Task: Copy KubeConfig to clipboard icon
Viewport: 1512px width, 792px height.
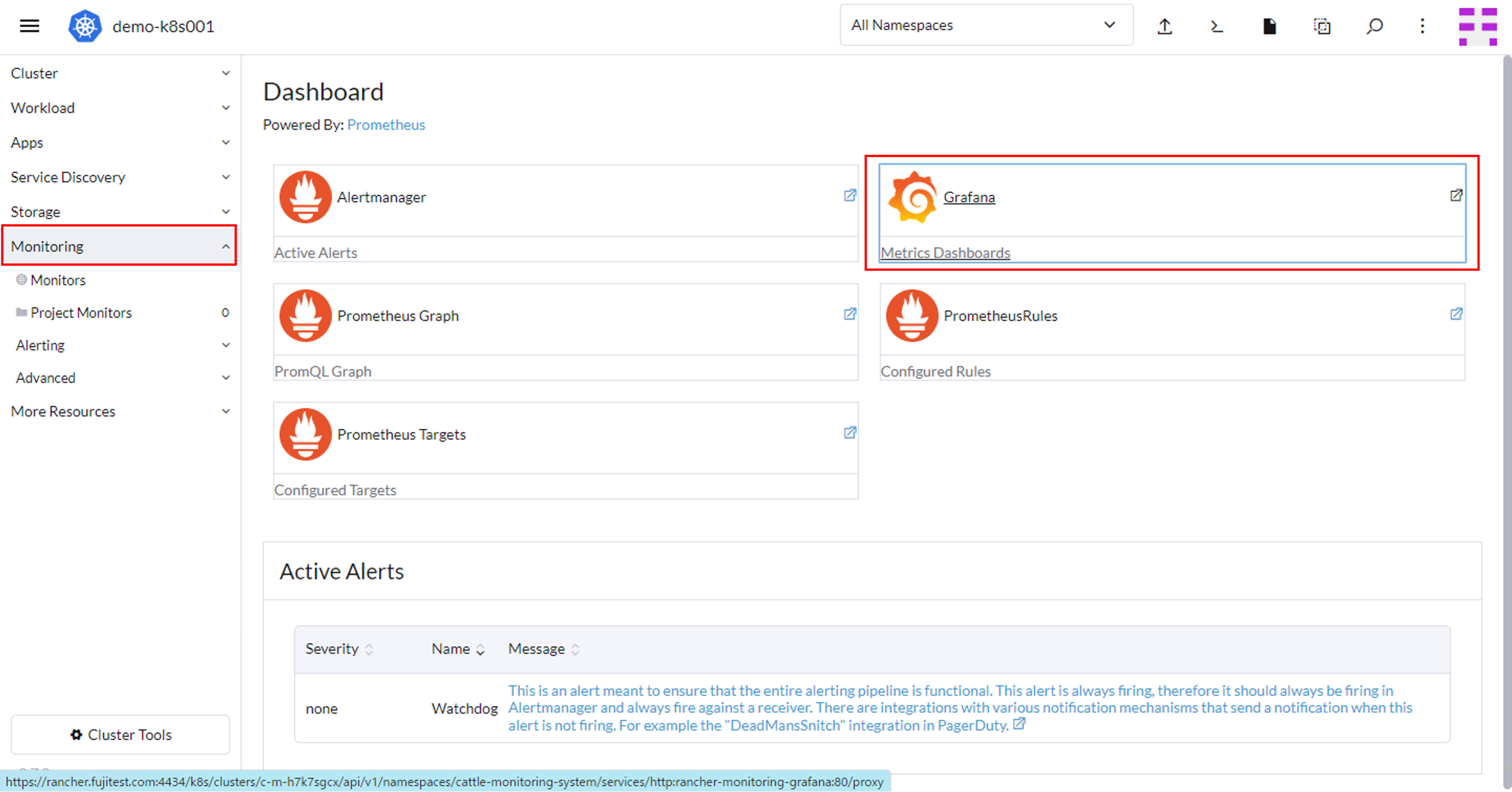Action: (1322, 26)
